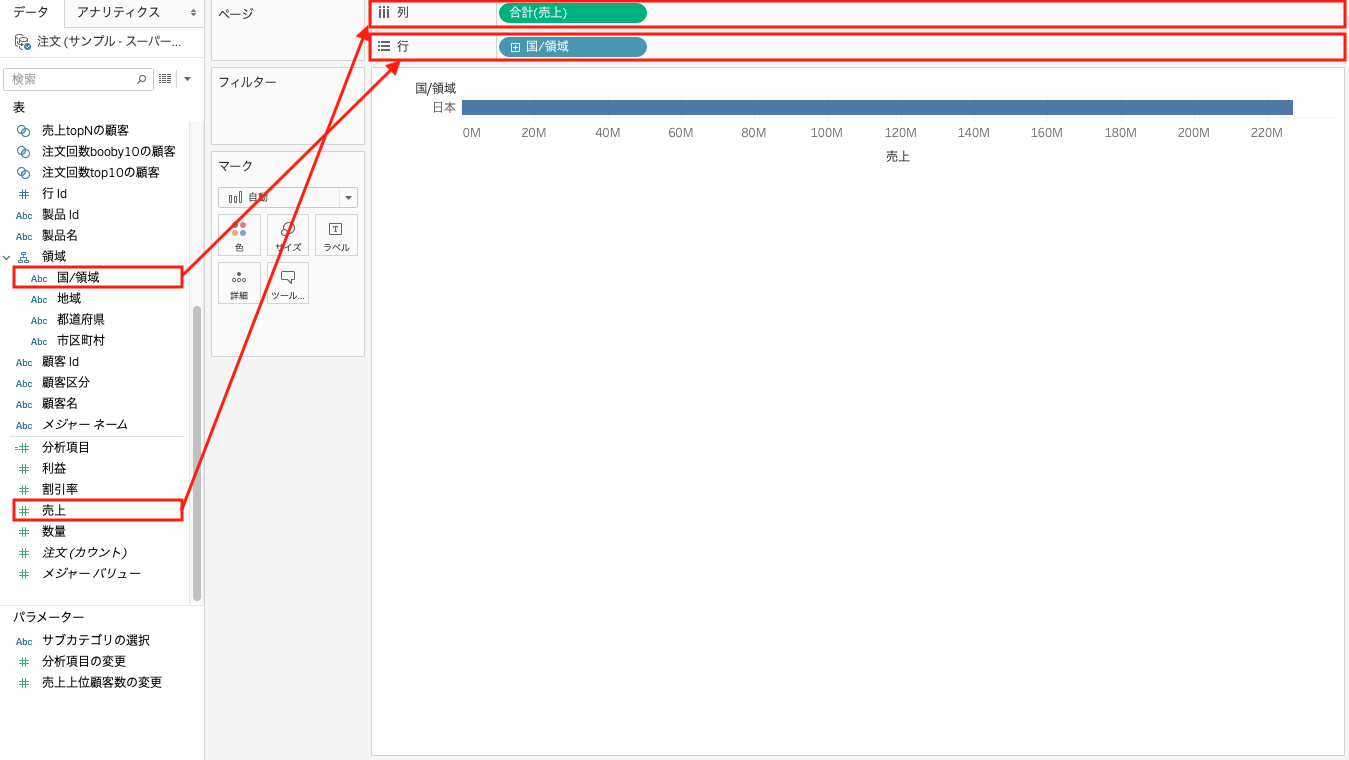The image size is (1349, 760).
Task: Click the パラメーター section header
Action: pos(49,617)
